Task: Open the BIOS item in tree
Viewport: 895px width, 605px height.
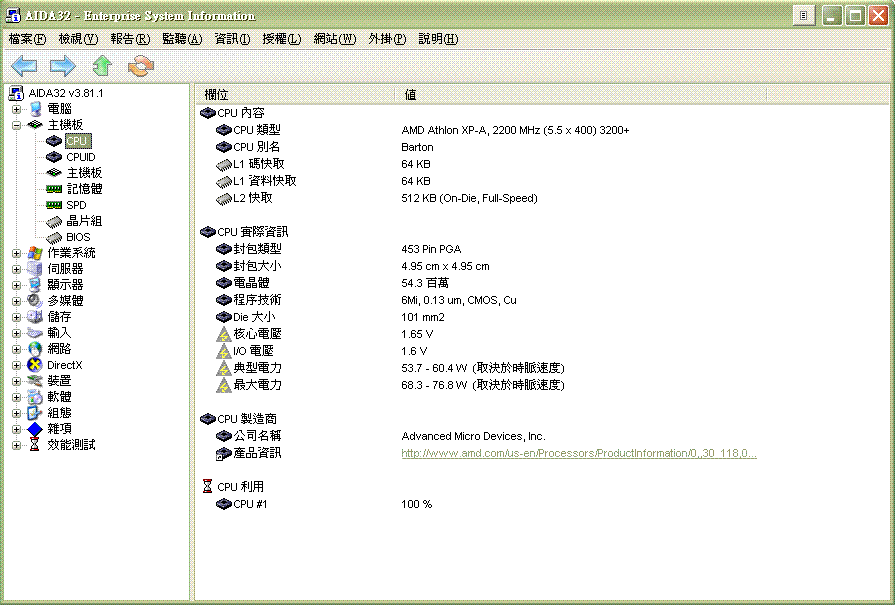Action: (78, 237)
